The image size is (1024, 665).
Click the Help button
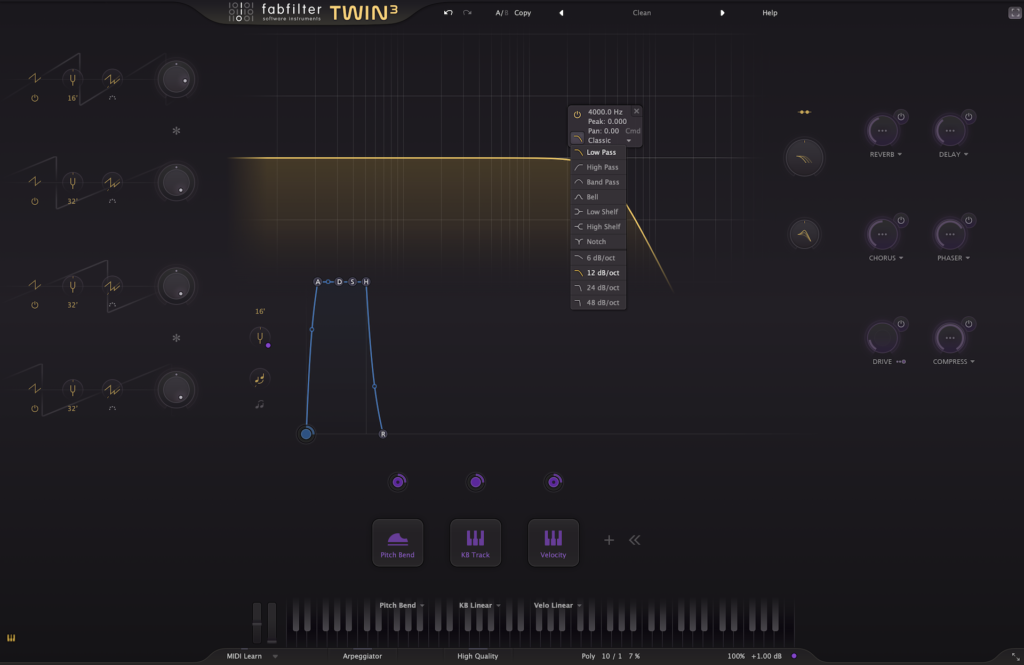769,13
